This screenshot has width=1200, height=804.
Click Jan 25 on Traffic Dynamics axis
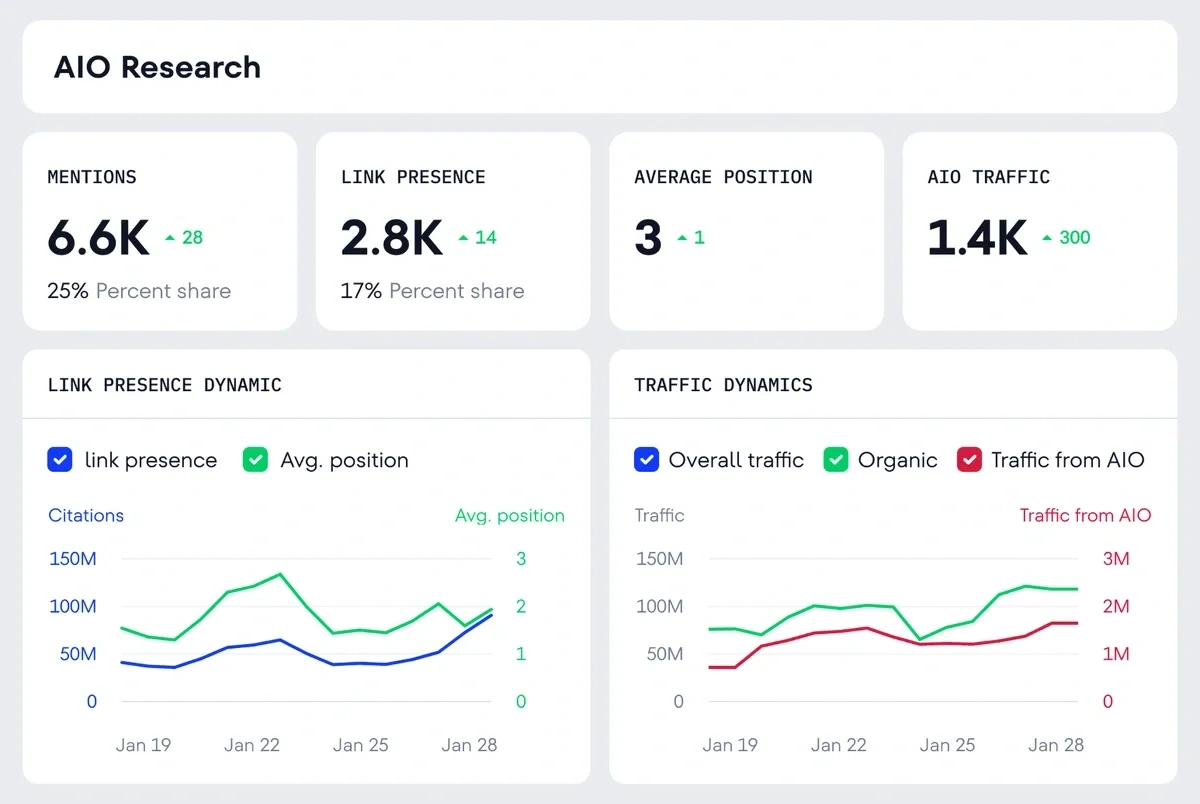point(947,745)
